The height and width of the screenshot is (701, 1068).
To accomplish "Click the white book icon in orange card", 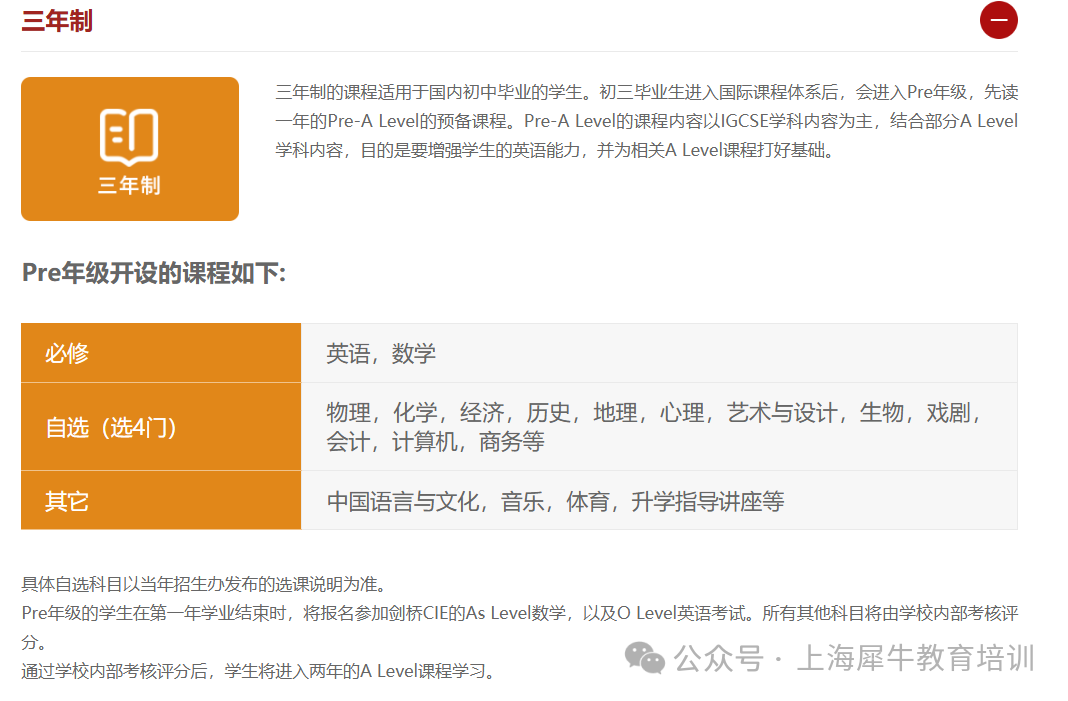I will (129, 136).
